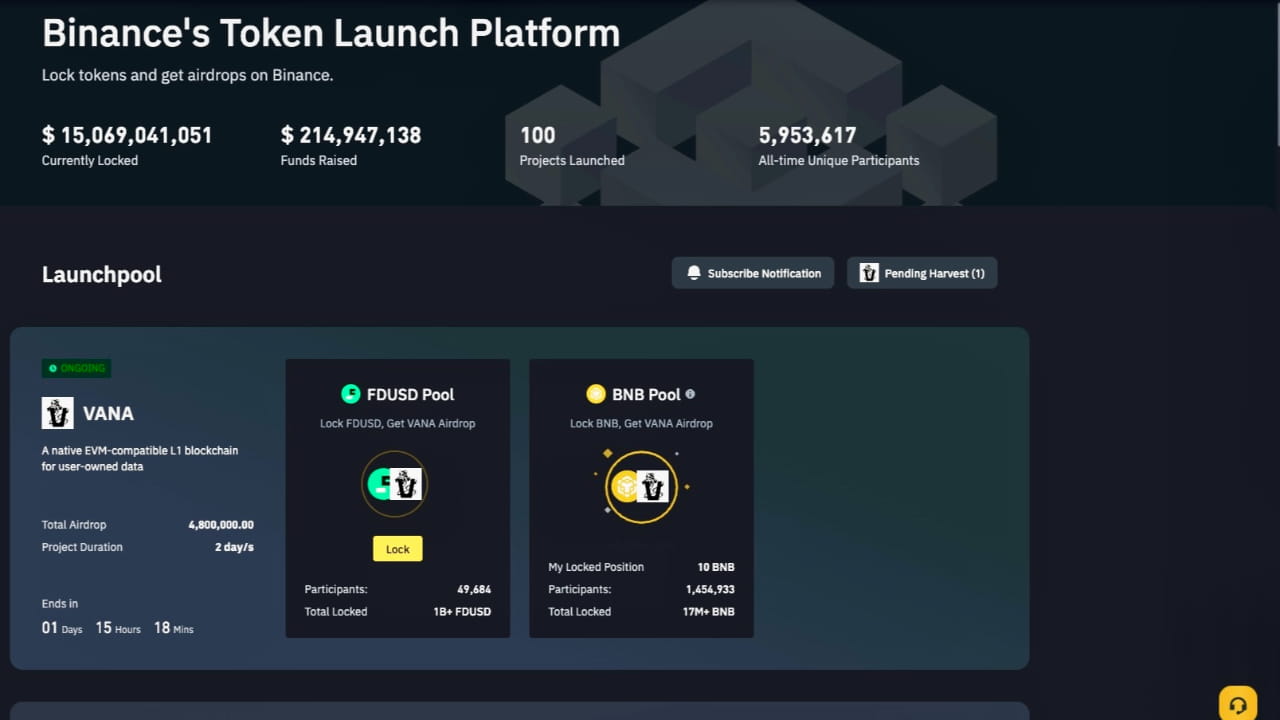Click the 17M+ BNB total locked value
This screenshot has width=1280, height=720.
pyautogui.click(x=708, y=612)
